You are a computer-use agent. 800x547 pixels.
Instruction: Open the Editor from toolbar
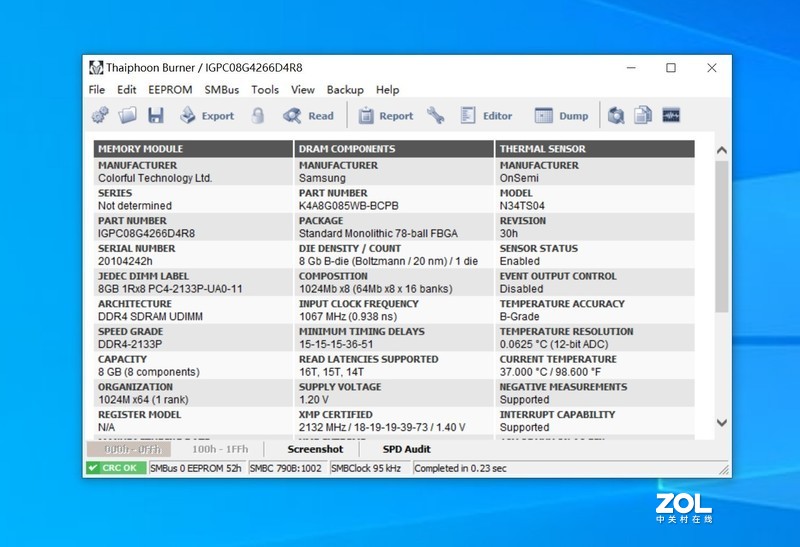[486, 115]
